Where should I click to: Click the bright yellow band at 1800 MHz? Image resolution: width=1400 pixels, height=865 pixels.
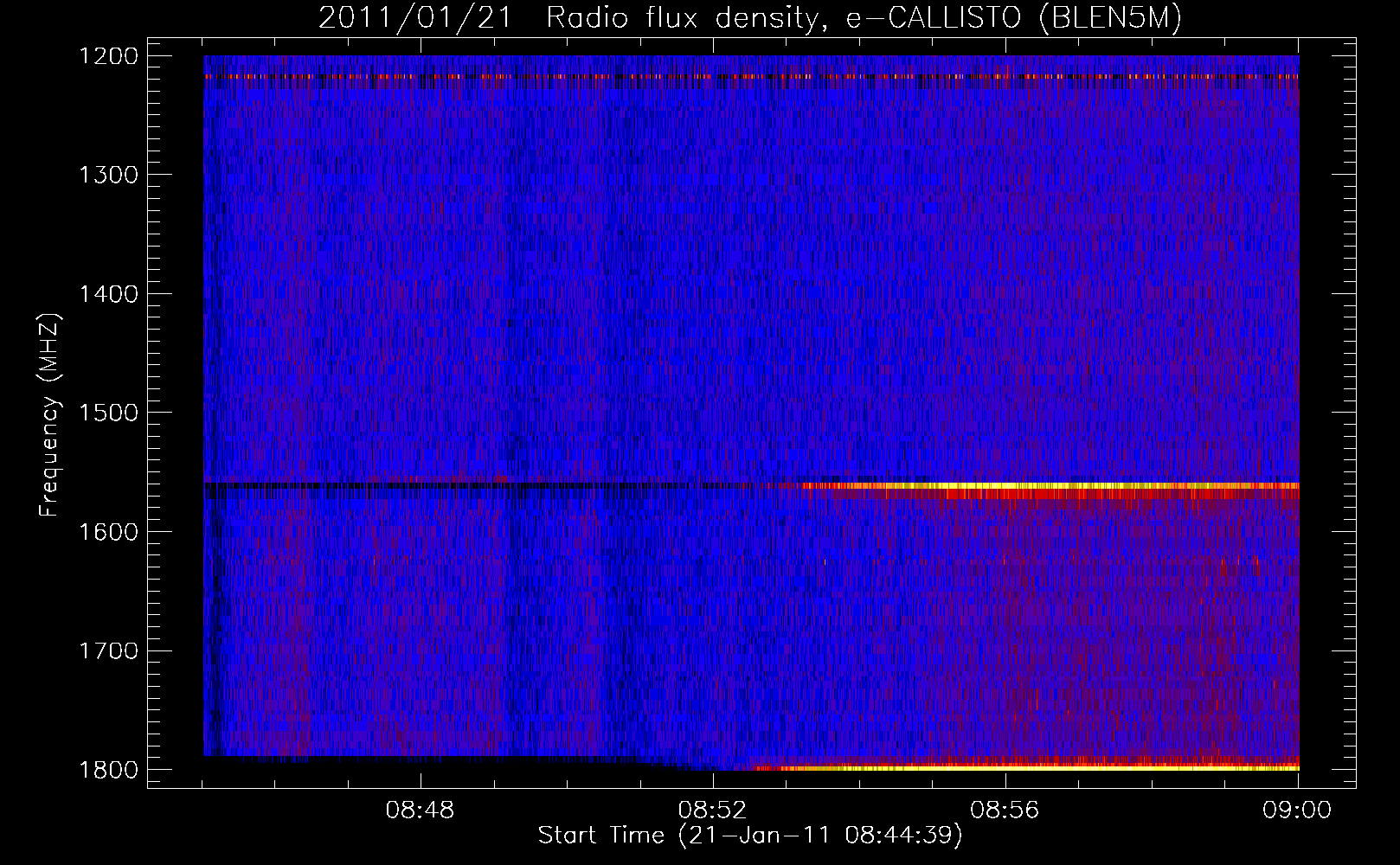pos(1028,767)
